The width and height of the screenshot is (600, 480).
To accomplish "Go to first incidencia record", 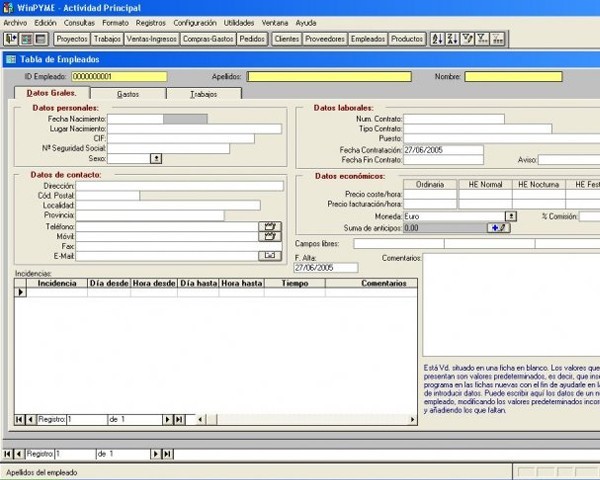I will pyautogui.click(x=19, y=420).
